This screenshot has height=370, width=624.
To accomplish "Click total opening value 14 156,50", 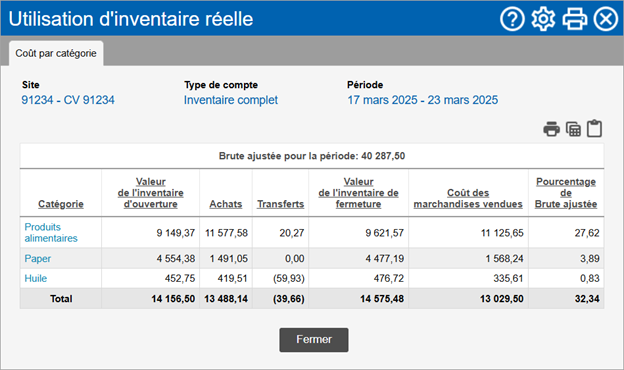I will point(173,299).
